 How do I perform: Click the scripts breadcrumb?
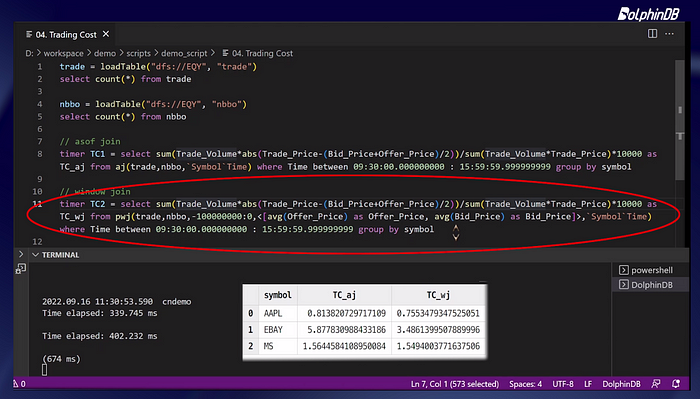pos(138,53)
